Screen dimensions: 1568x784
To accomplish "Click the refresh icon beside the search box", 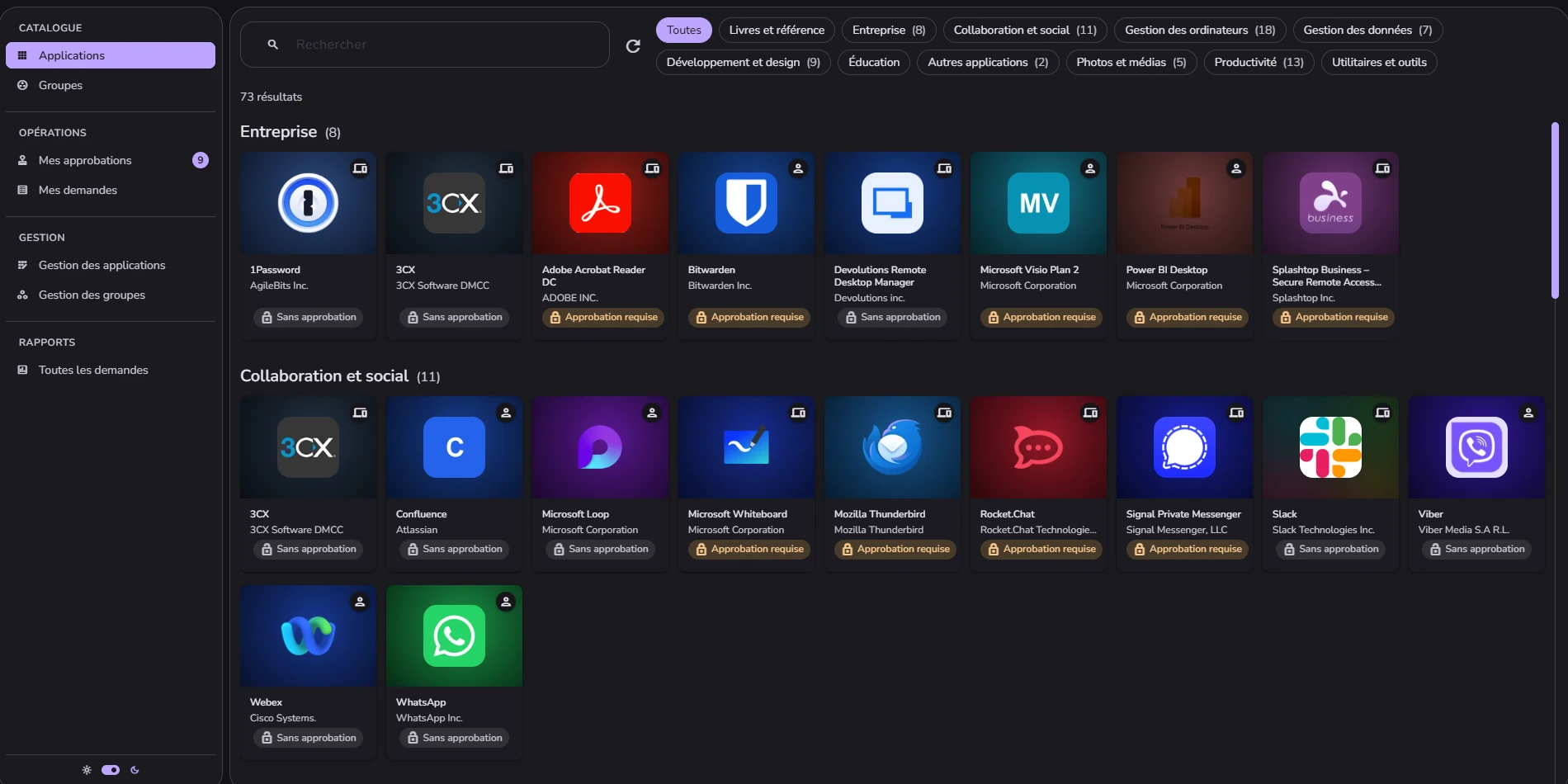I will coord(633,46).
